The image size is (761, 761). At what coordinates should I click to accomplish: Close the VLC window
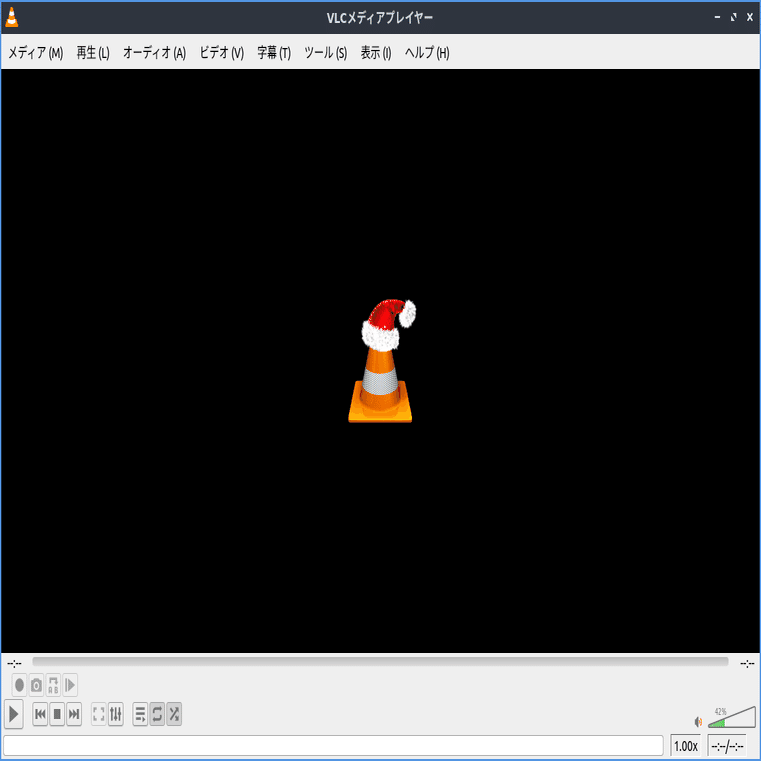coord(750,17)
